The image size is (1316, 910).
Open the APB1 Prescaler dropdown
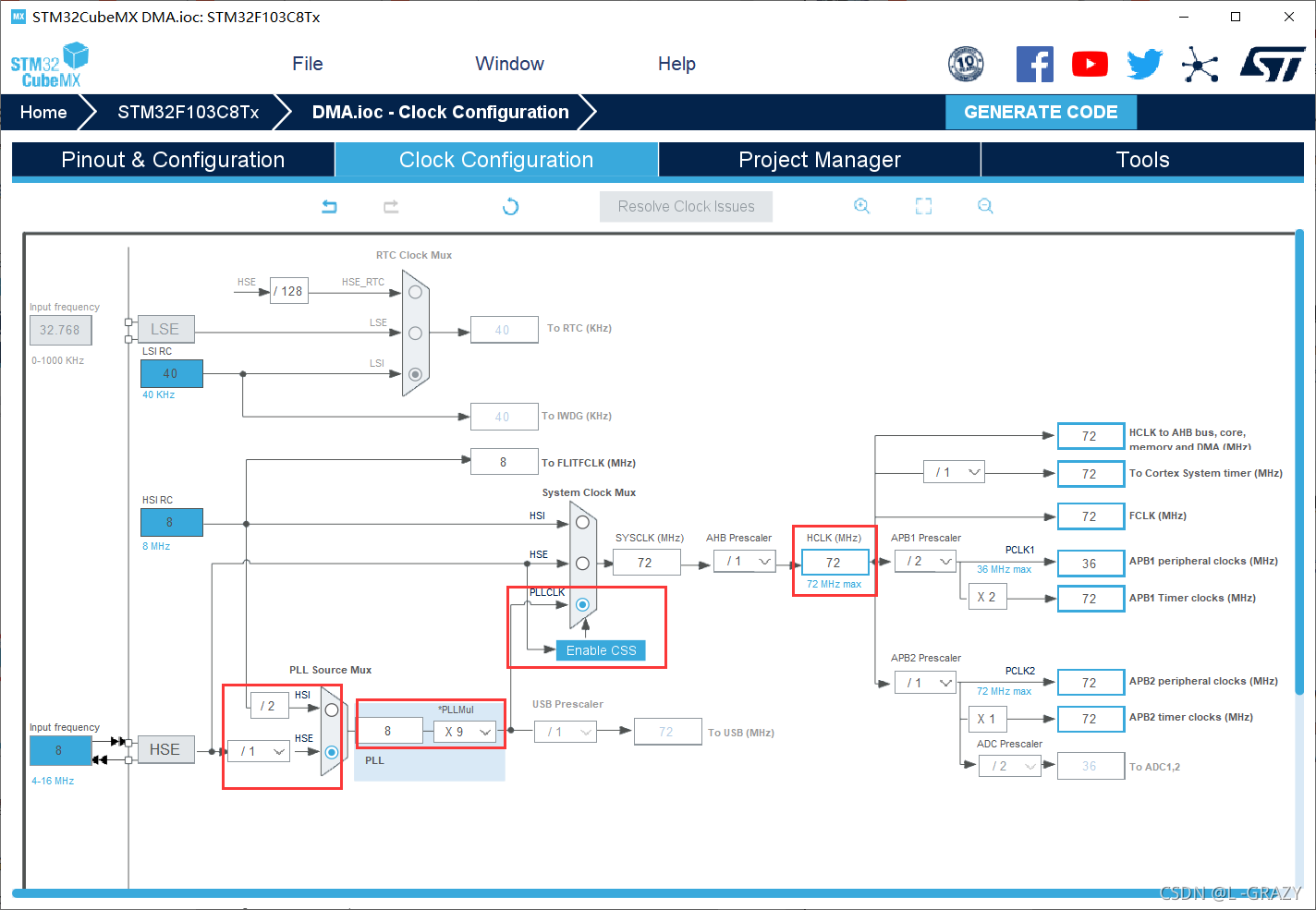925,561
